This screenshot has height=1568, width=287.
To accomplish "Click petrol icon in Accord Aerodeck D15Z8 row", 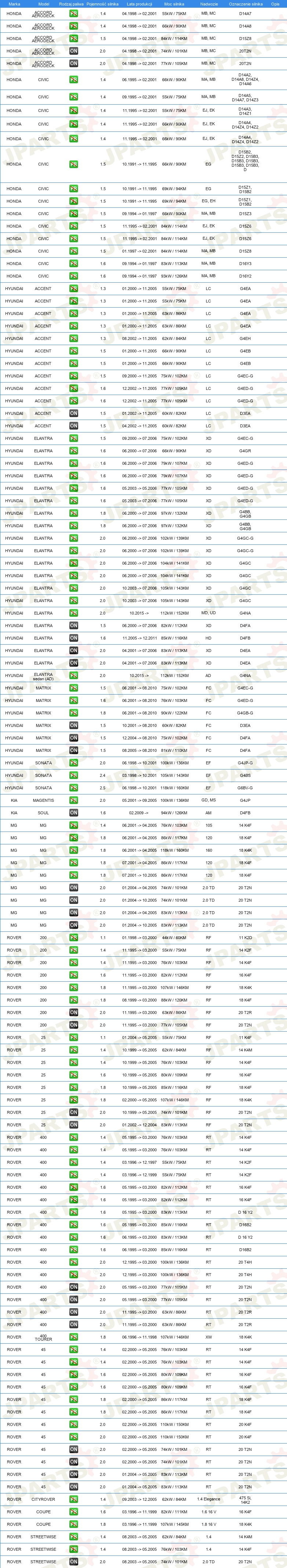I will (x=73, y=38).
